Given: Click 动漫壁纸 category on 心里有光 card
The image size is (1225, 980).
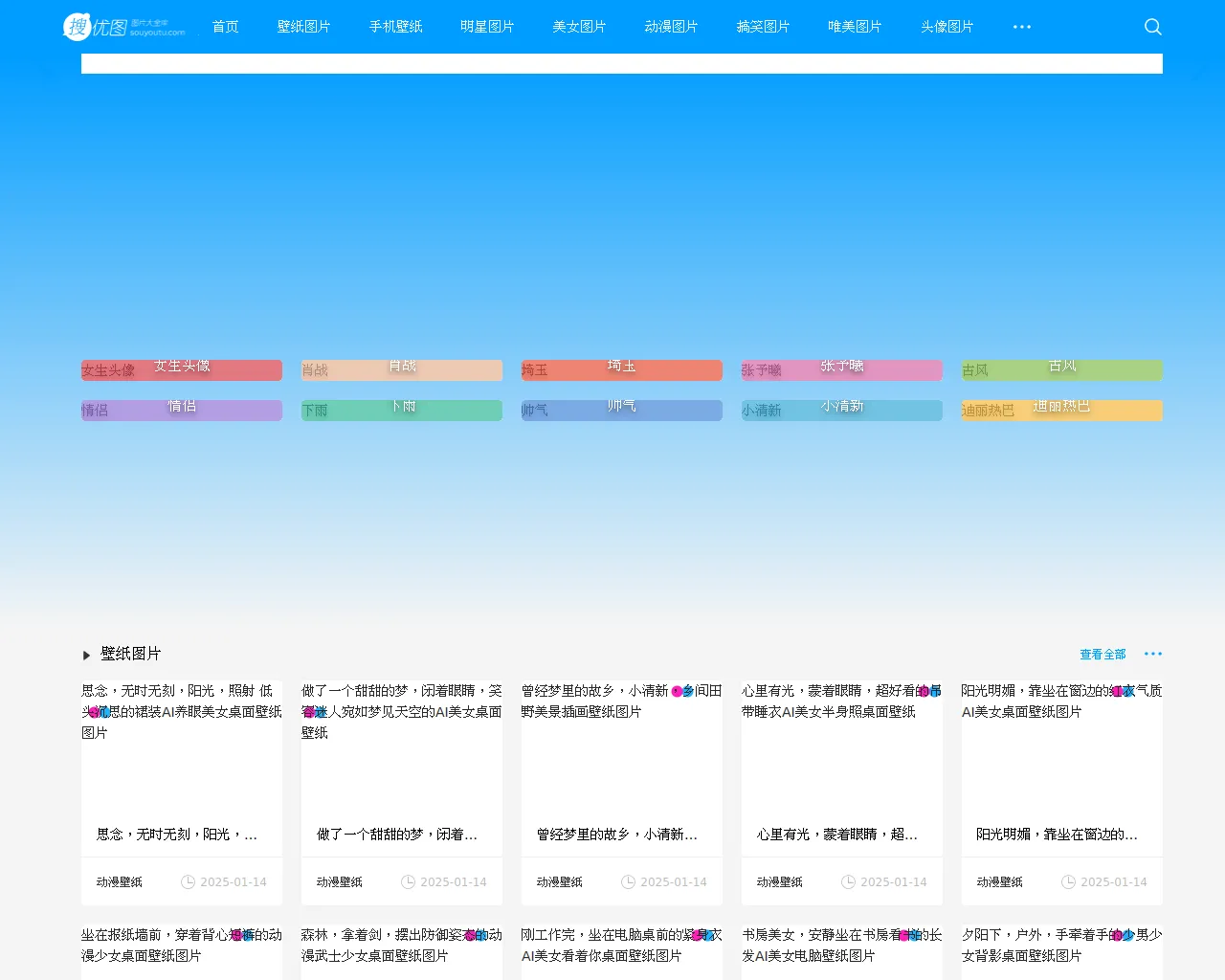Looking at the screenshot, I should pyautogui.click(x=780, y=882).
